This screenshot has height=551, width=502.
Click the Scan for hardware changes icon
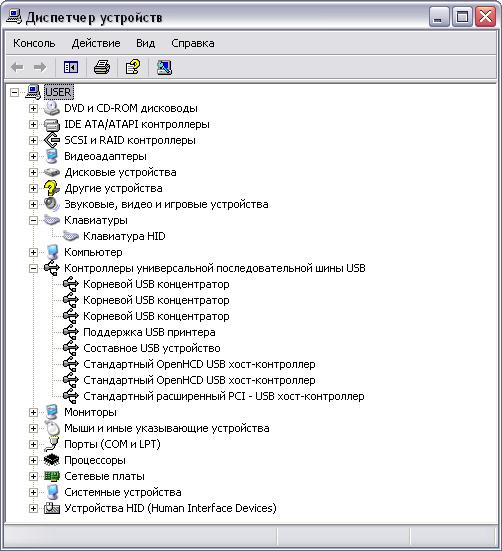click(x=164, y=67)
